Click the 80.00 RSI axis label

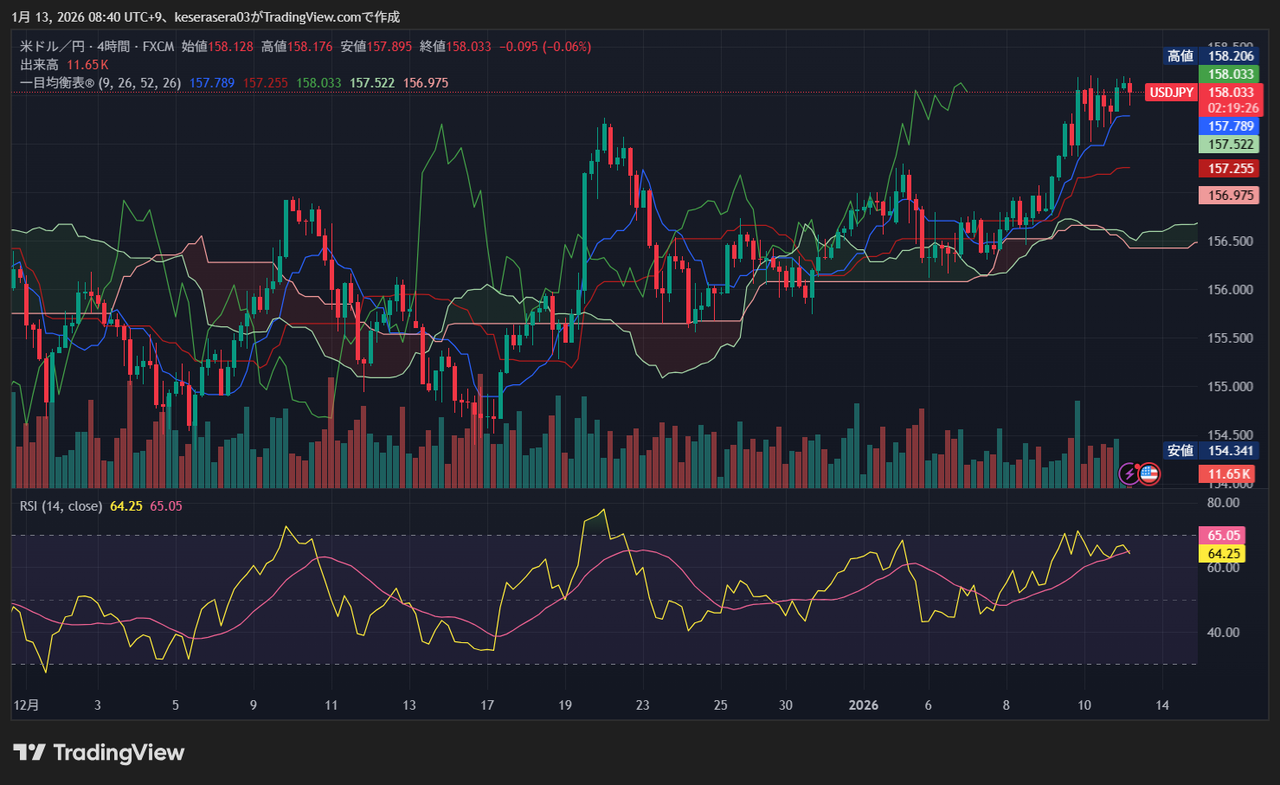(1224, 502)
